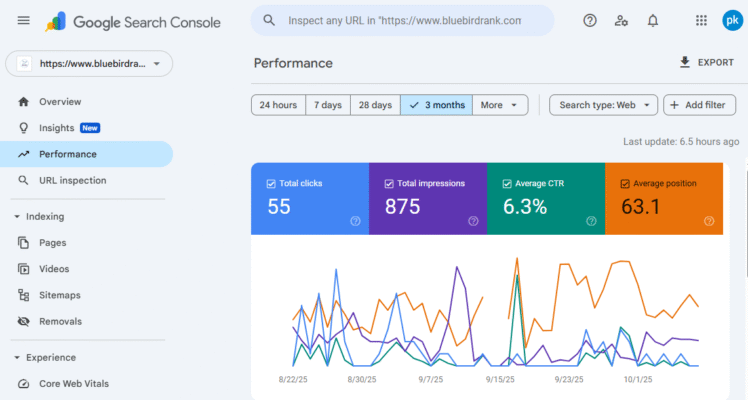Open the property selector dropdown
Screen dimensions: 748x400
pyautogui.click(x=90, y=64)
